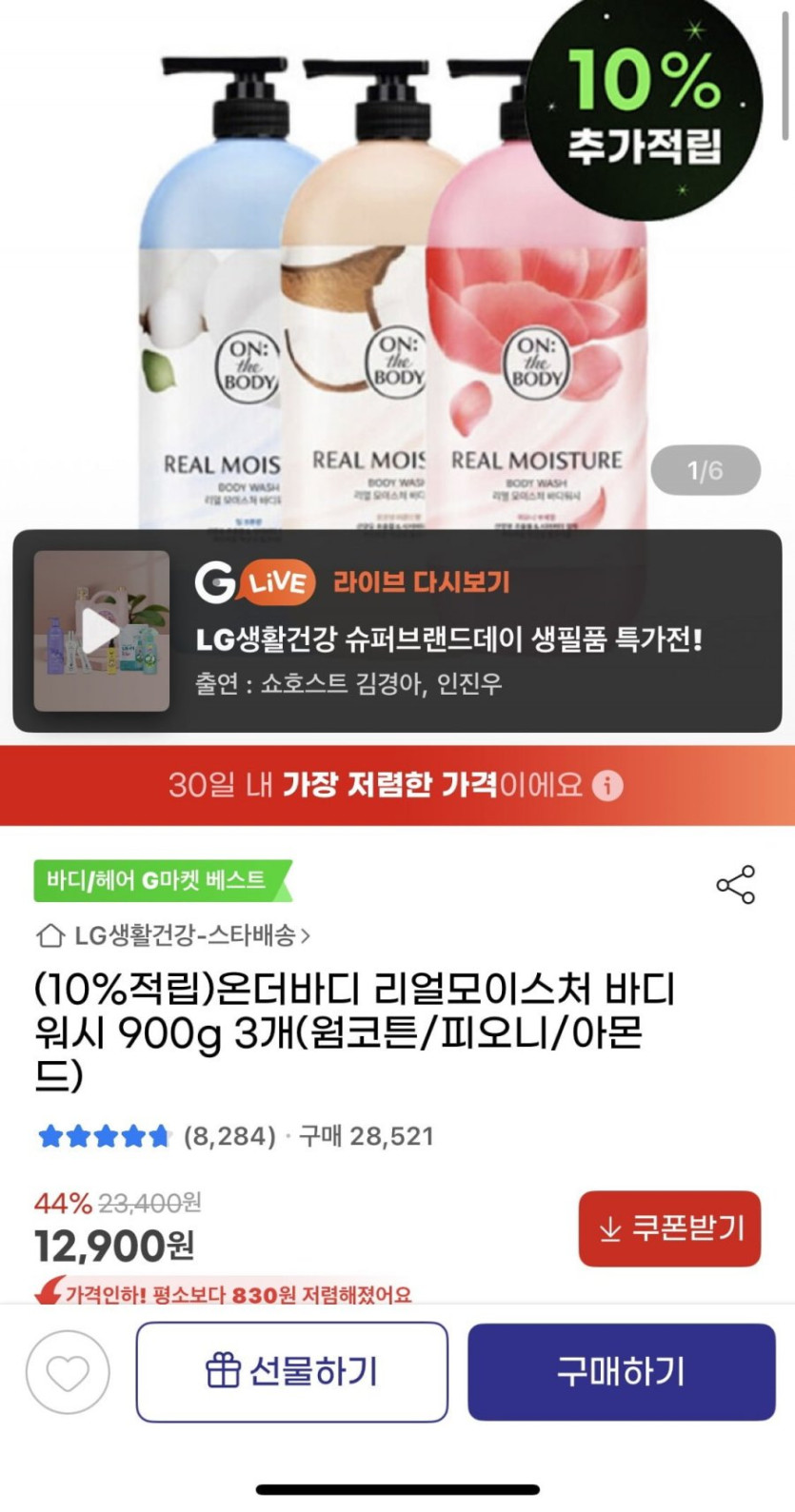This screenshot has width=795, height=1512.
Task: Click the 쿠폰받기 coupon download button
Action: click(669, 1228)
